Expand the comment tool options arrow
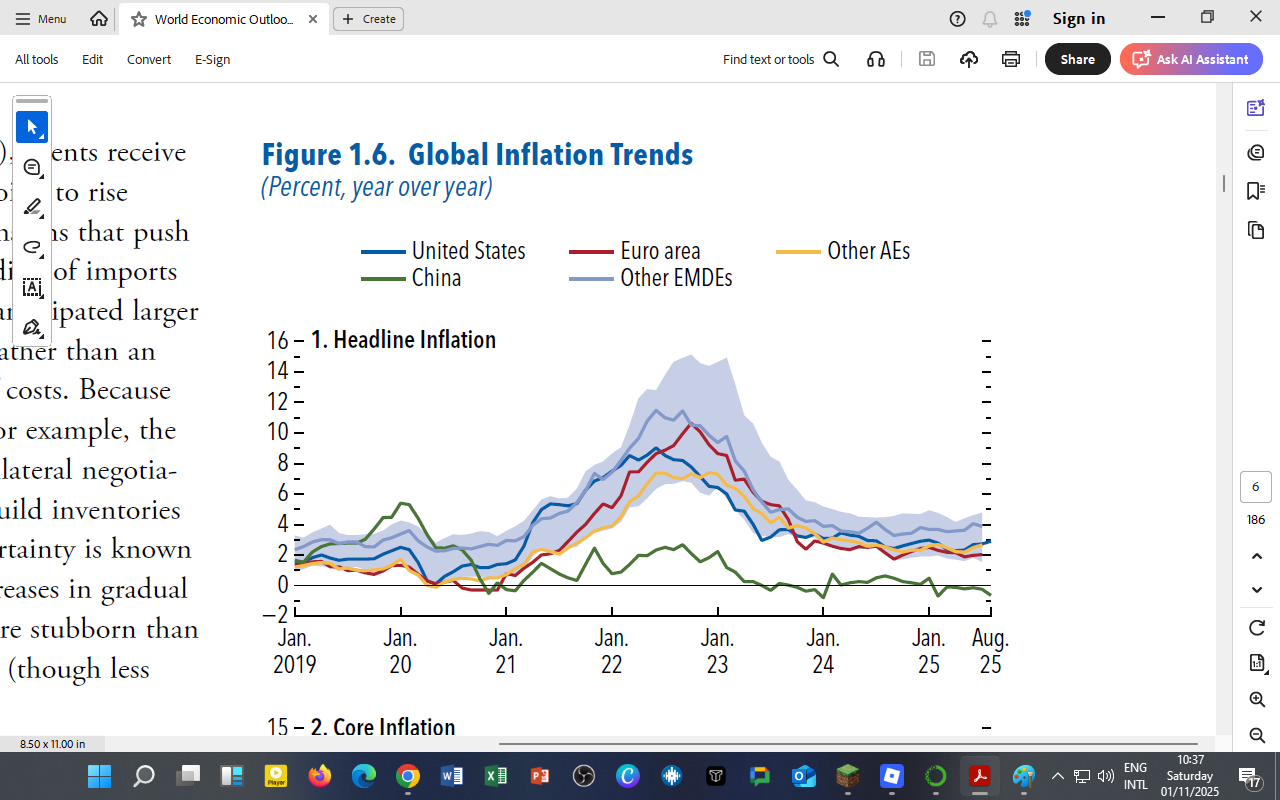Viewport: 1280px width, 800px height. coord(41,177)
